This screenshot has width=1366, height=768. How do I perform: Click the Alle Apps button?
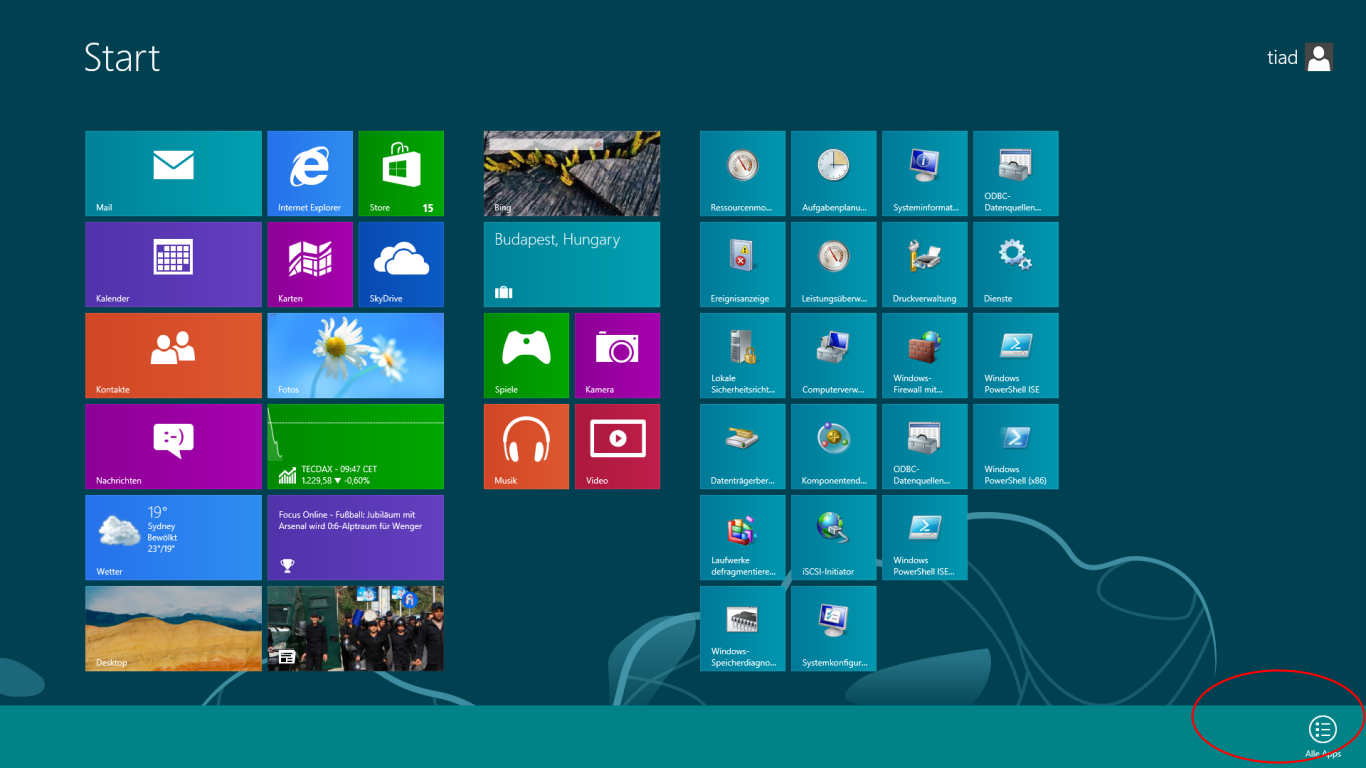(1322, 731)
